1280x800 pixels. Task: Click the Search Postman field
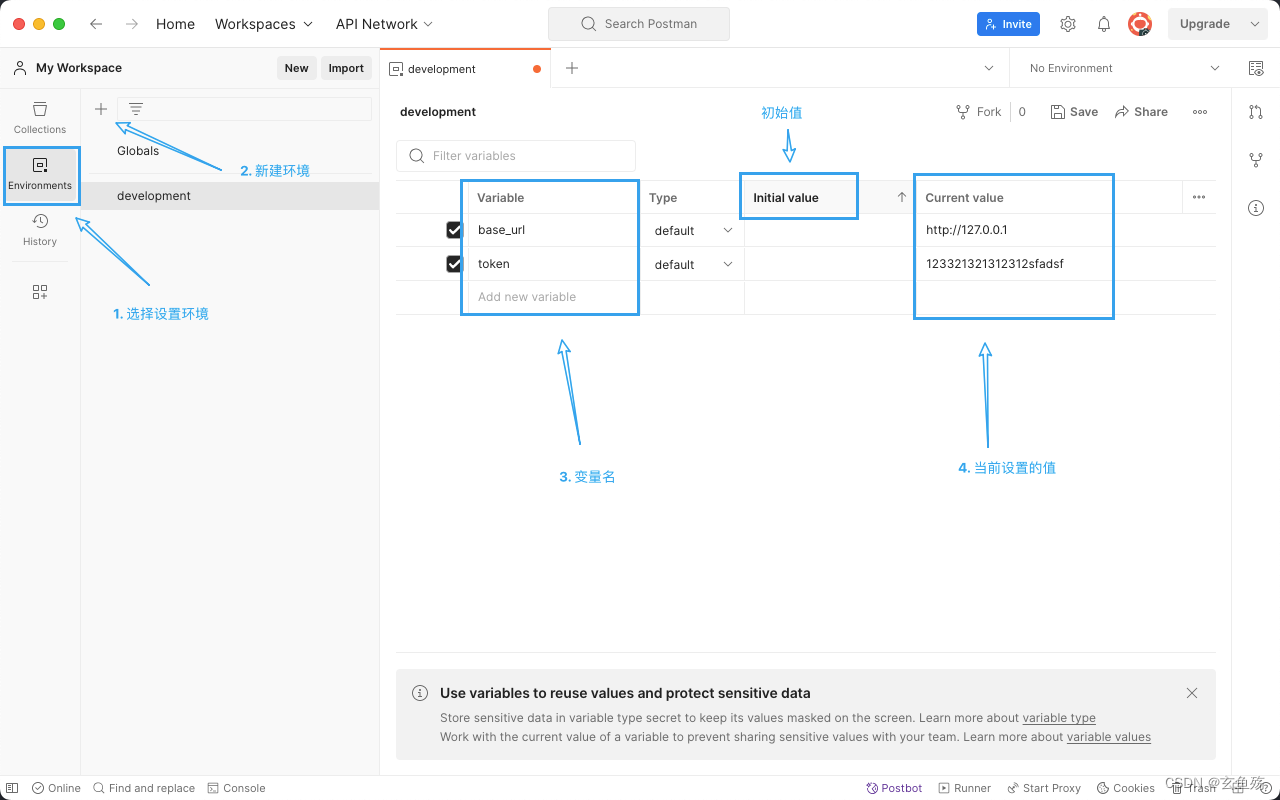(x=639, y=24)
